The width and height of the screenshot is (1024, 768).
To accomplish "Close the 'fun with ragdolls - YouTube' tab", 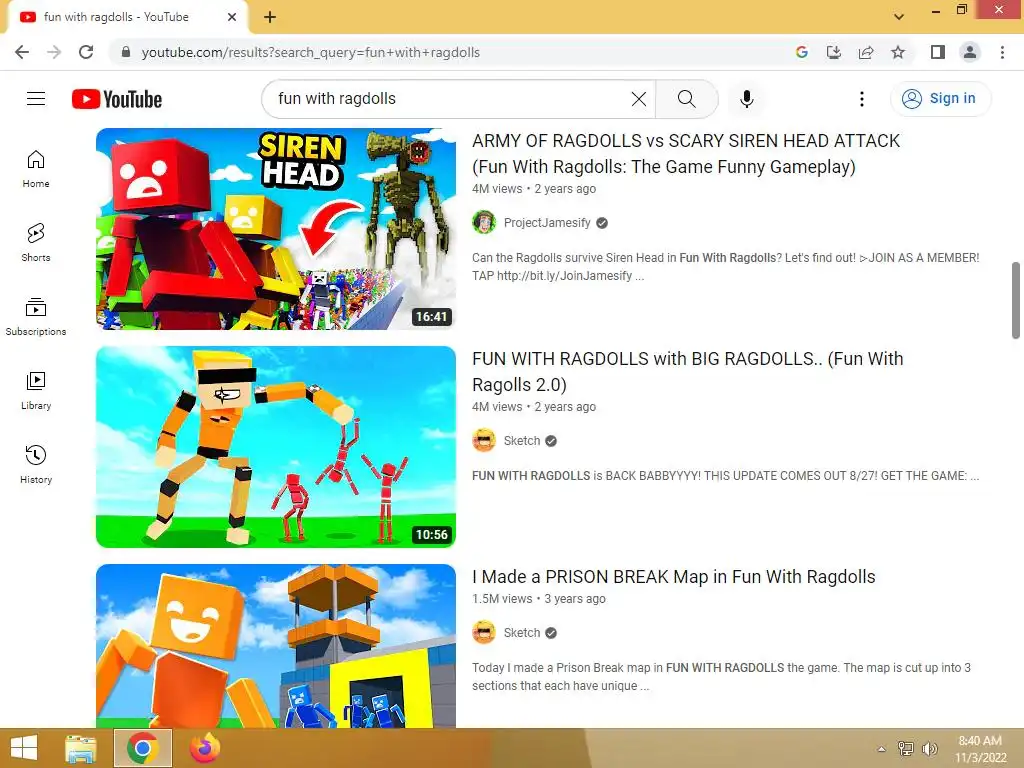I will (232, 17).
